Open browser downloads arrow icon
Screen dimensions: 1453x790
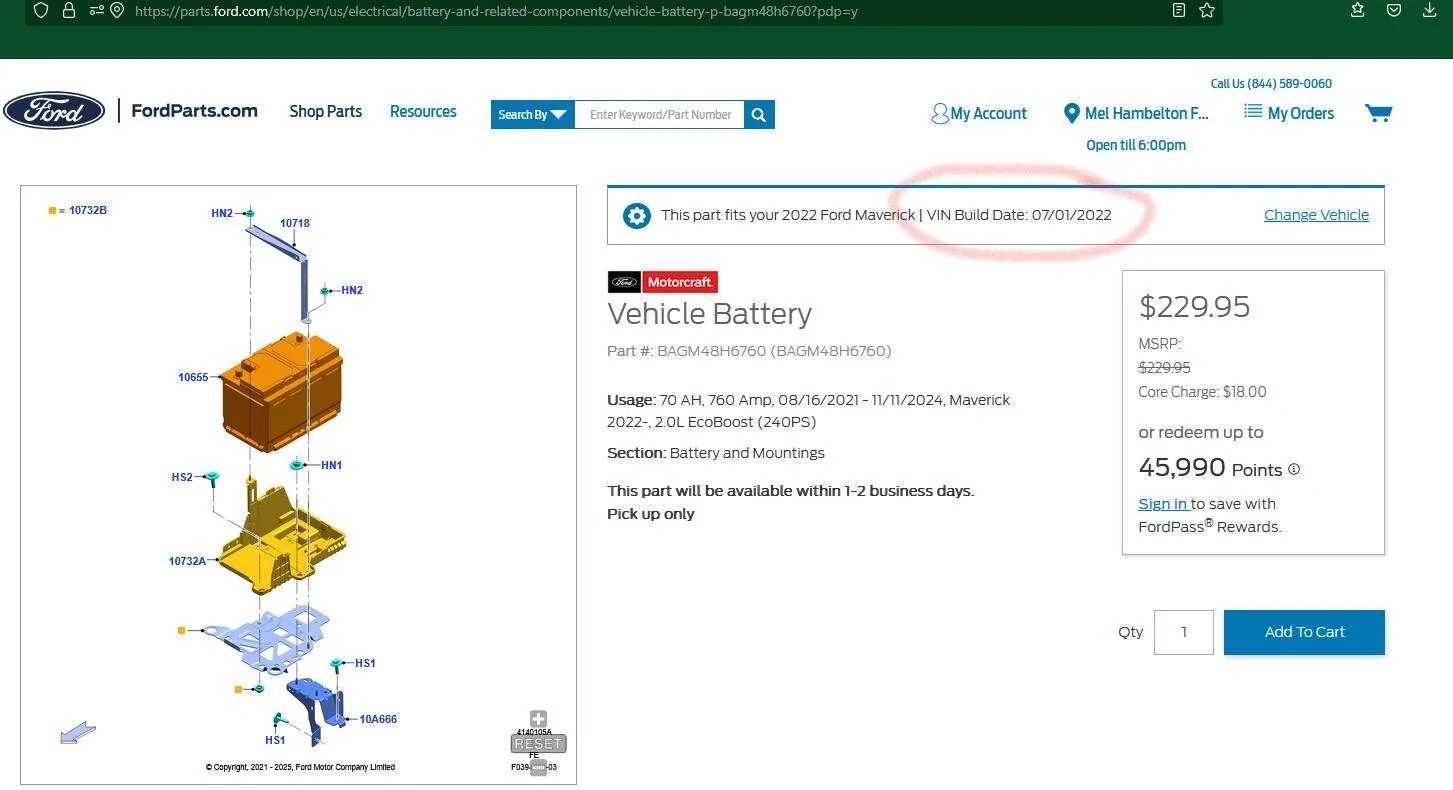(x=1429, y=10)
